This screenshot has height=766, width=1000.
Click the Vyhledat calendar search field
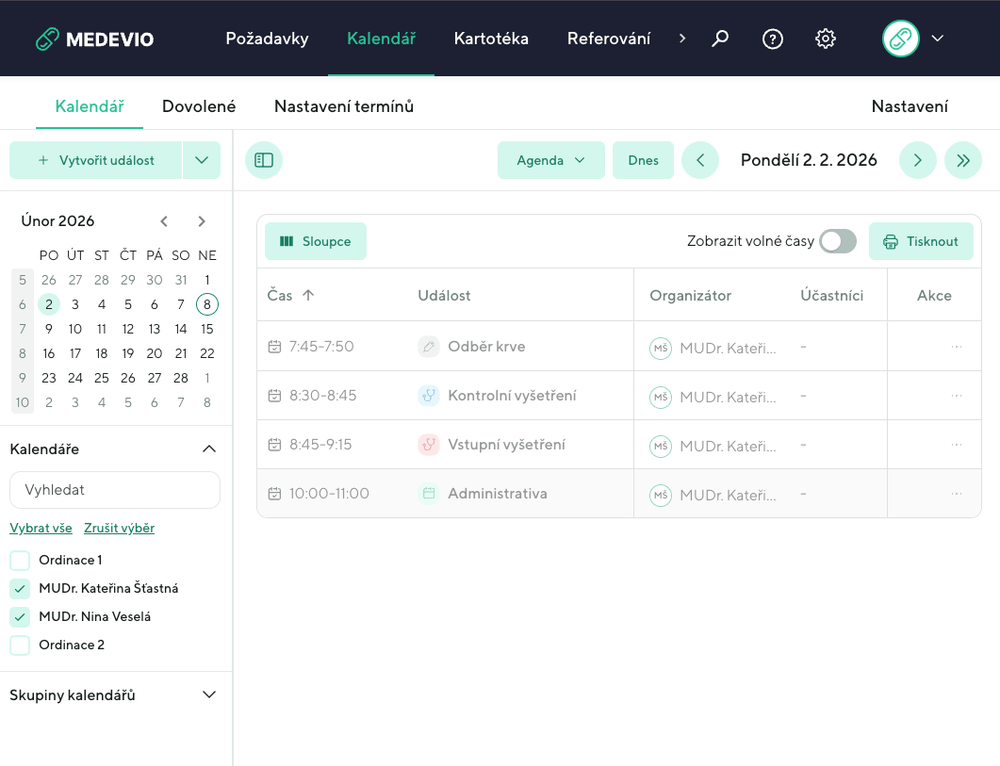pyautogui.click(x=115, y=490)
